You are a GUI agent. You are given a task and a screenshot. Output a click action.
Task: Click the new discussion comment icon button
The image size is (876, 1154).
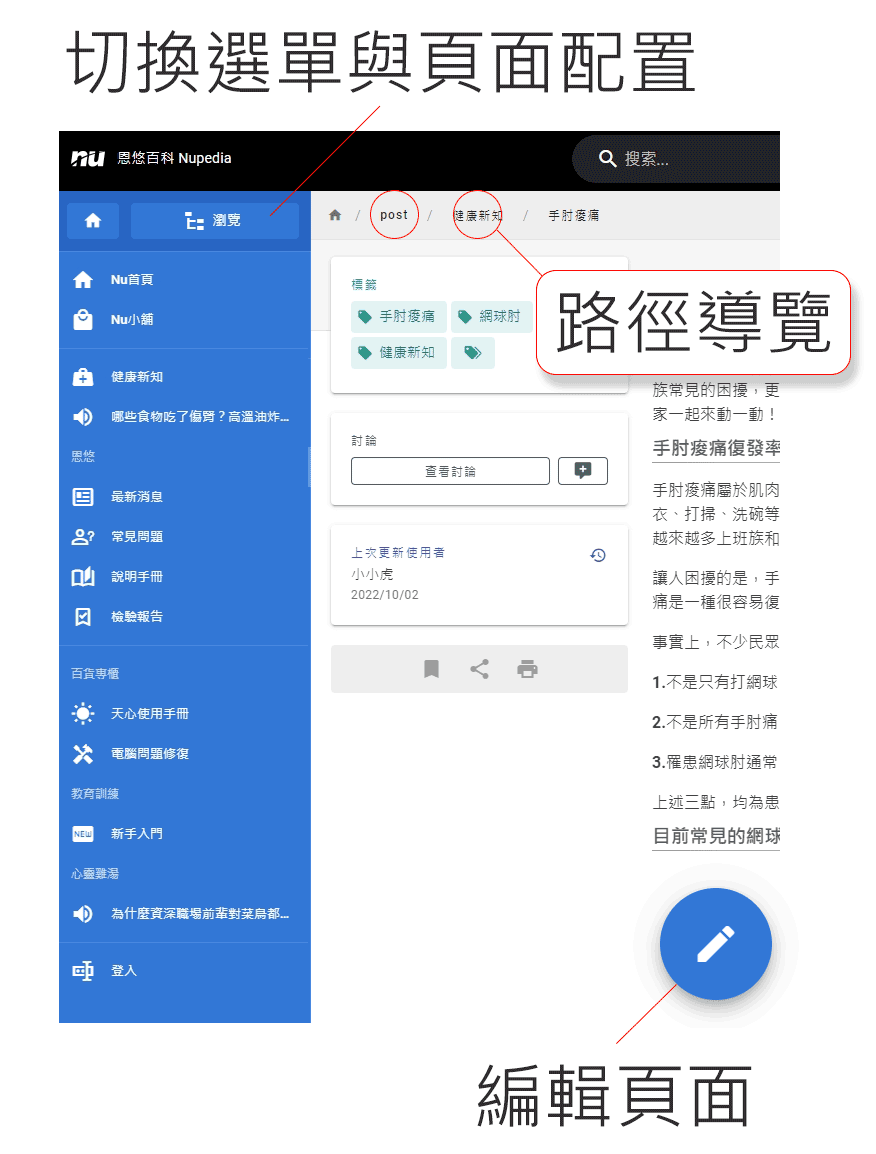tap(582, 471)
